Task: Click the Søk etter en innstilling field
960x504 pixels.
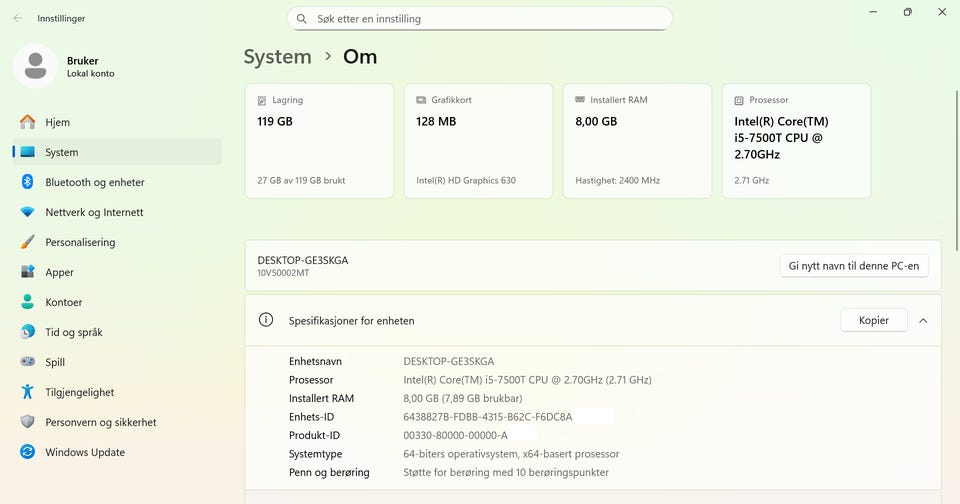Action: pyautogui.click(x=480, y=19)
